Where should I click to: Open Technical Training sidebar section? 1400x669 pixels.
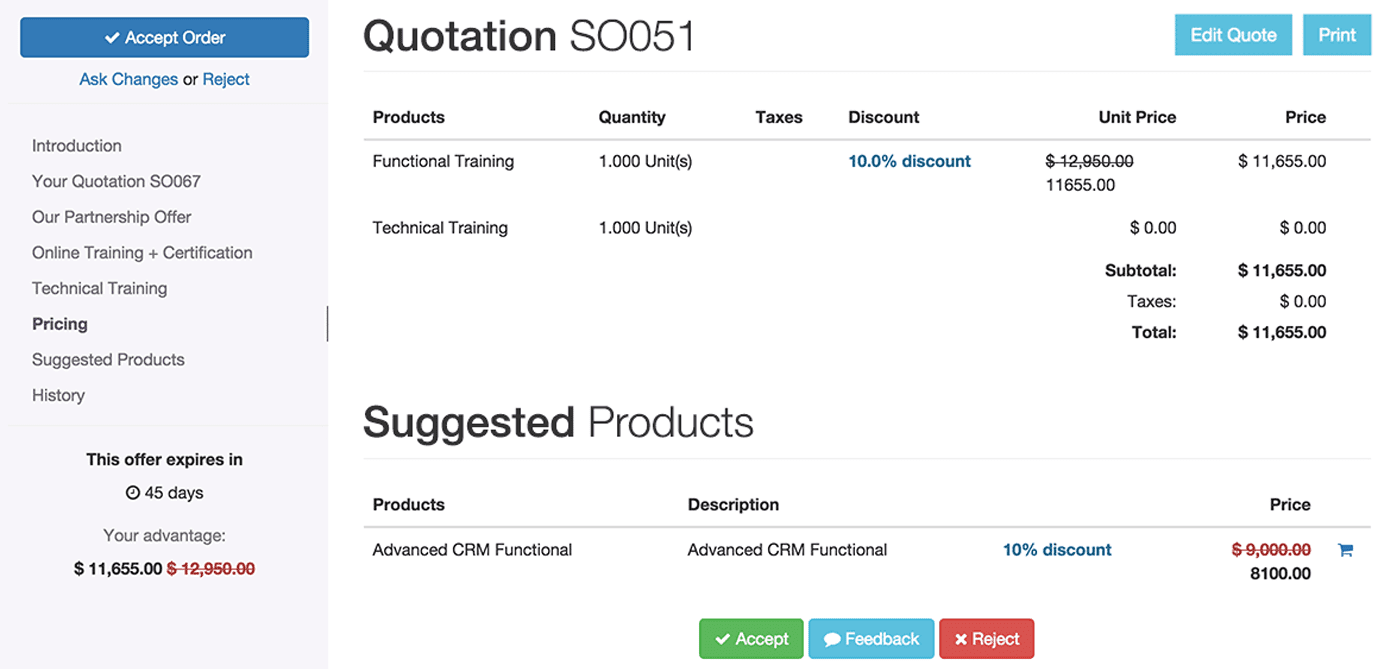(x=99, y=288)
